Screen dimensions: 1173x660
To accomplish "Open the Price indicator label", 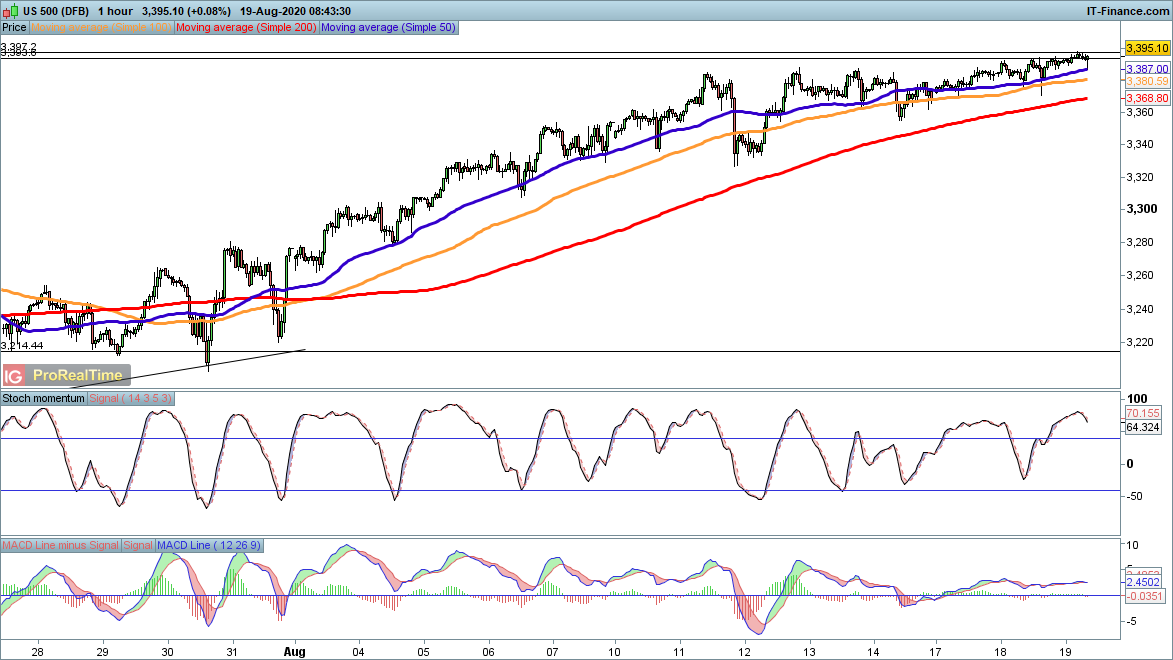I will pyautogui.click(x=14, y=28).
